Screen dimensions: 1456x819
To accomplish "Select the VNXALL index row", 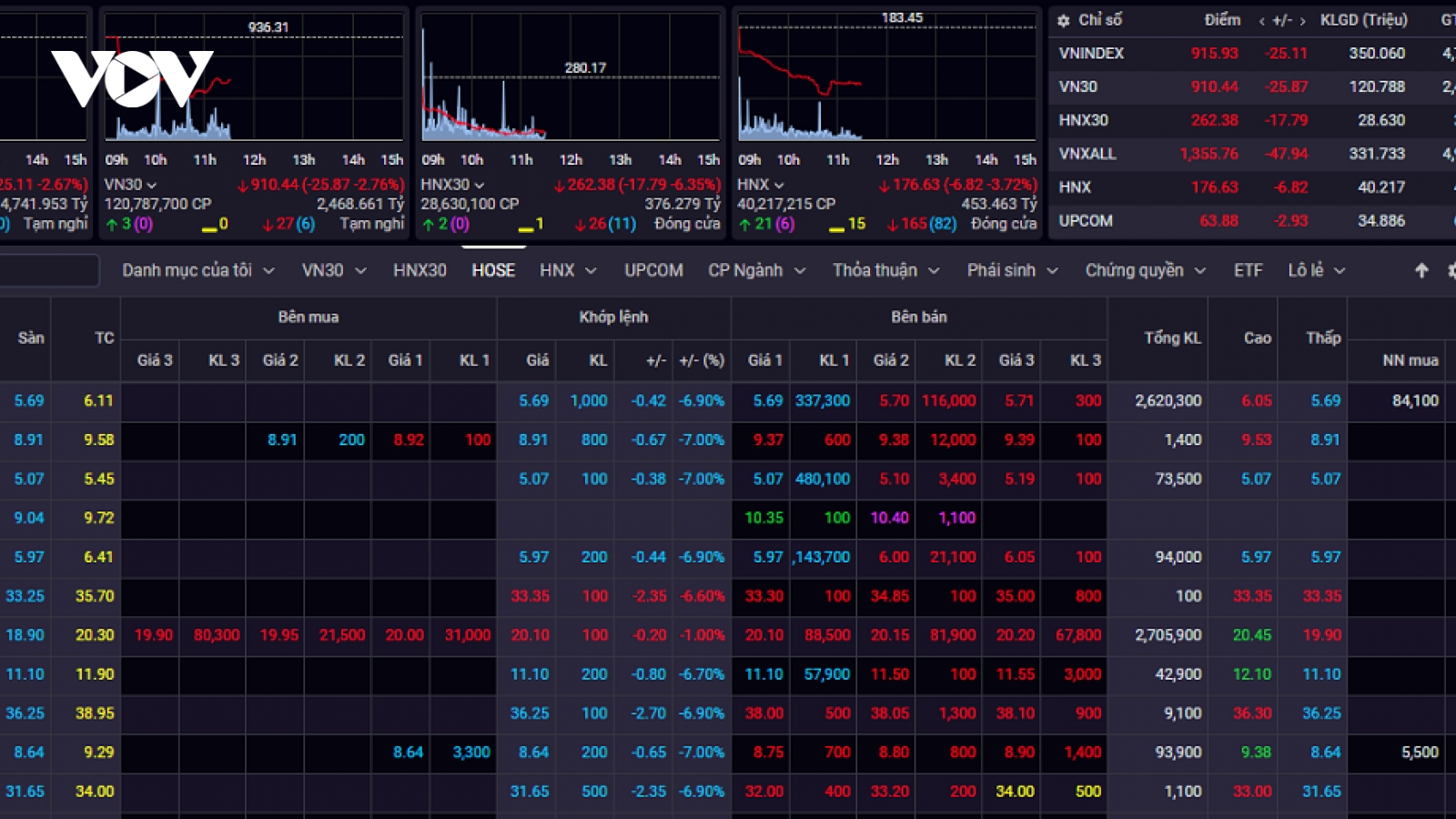I will pos(1252,154).
